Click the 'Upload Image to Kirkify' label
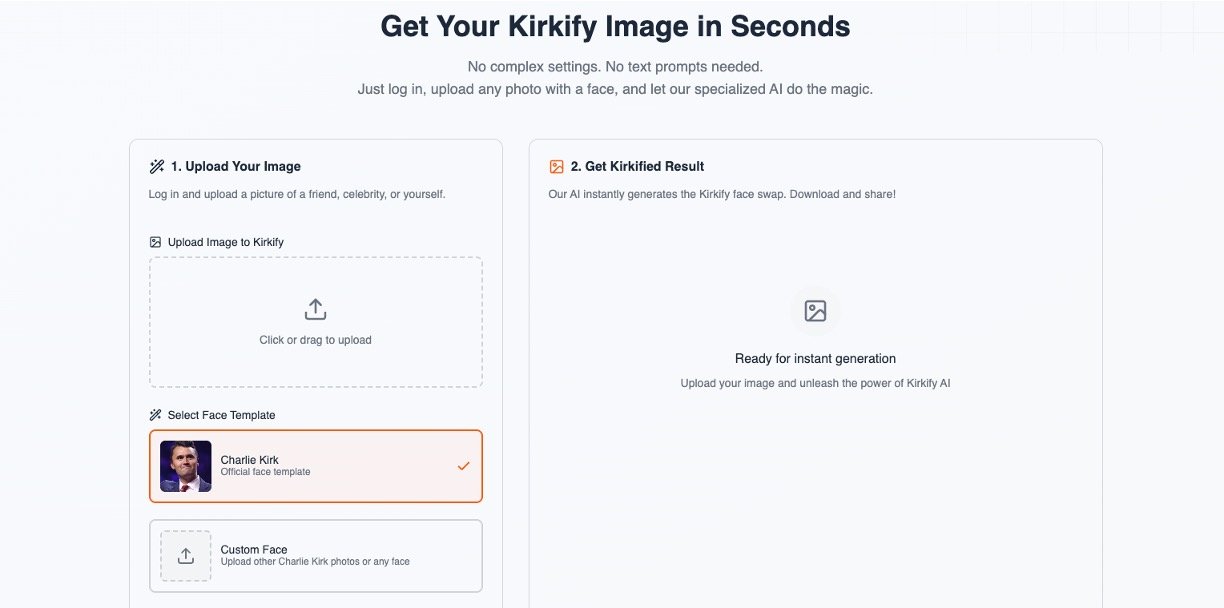Image resolution: width=1224 pixels, height=608 pixels. (226, 242)
